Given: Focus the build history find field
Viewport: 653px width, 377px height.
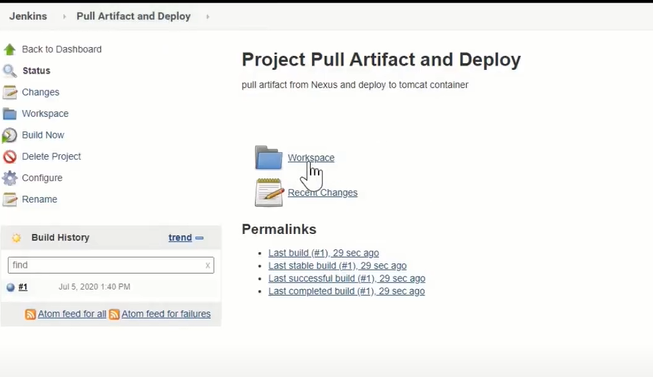Looking at the screenshot, I should coord(111,265).
